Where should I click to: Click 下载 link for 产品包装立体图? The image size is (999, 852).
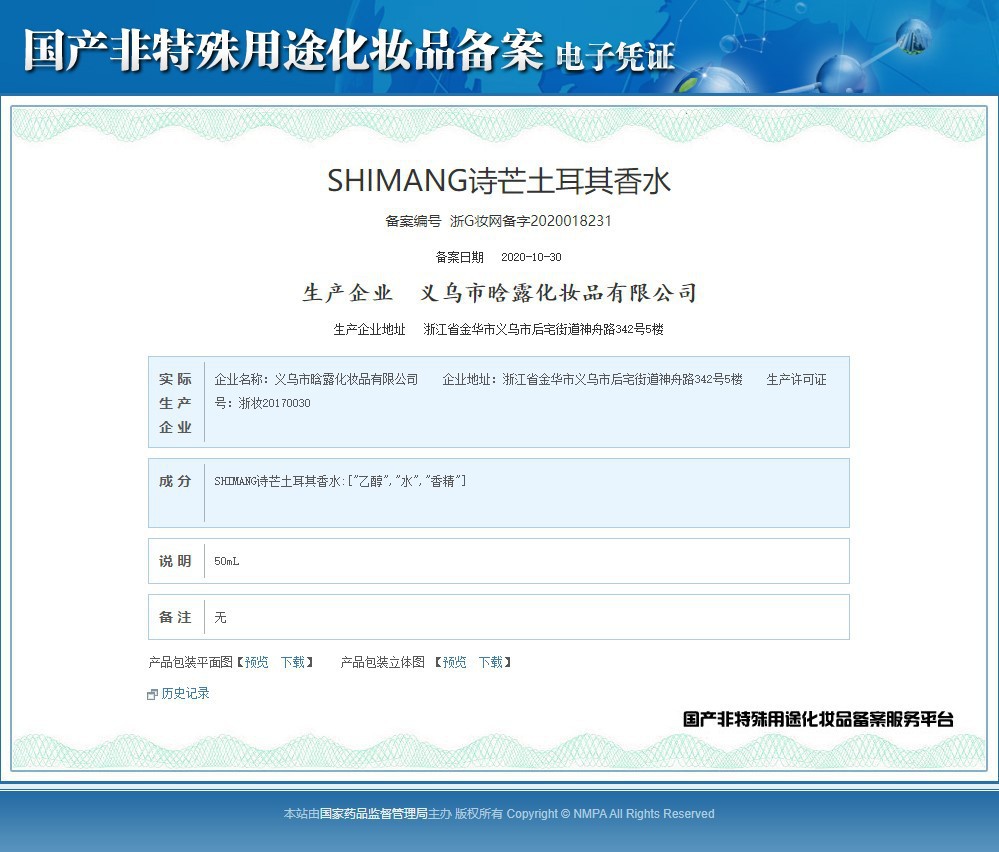(x=491, y=662)
